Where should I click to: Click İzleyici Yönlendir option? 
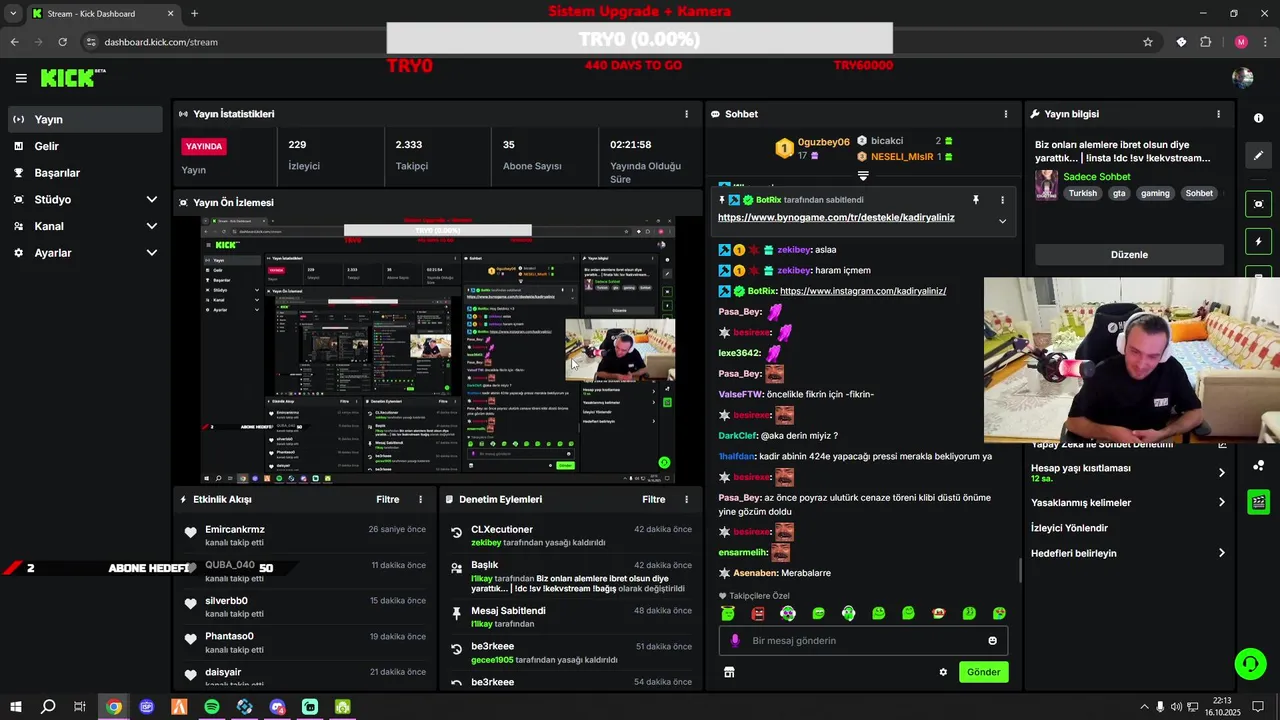[1069, 528]
